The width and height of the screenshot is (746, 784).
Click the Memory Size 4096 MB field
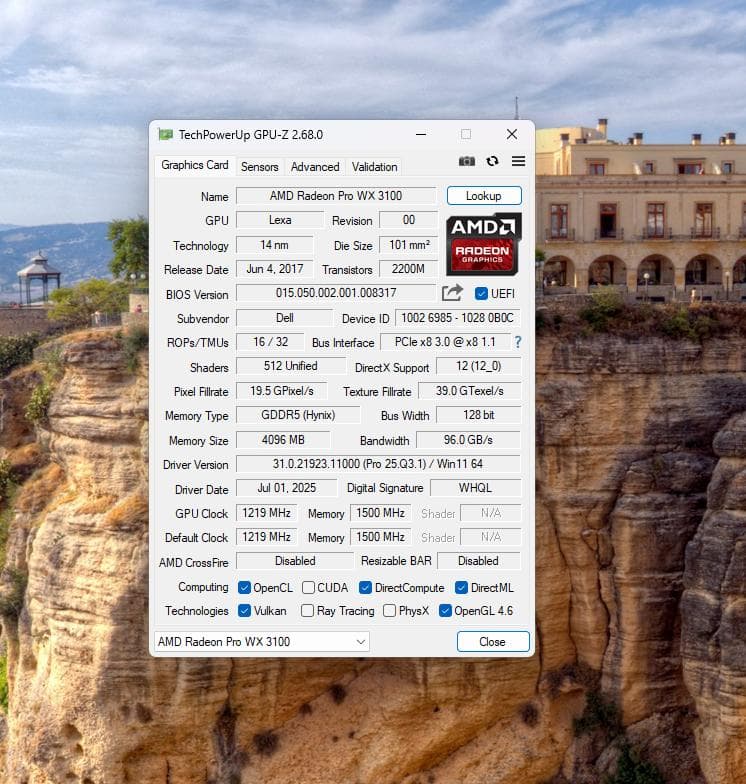tap(283, 440)
